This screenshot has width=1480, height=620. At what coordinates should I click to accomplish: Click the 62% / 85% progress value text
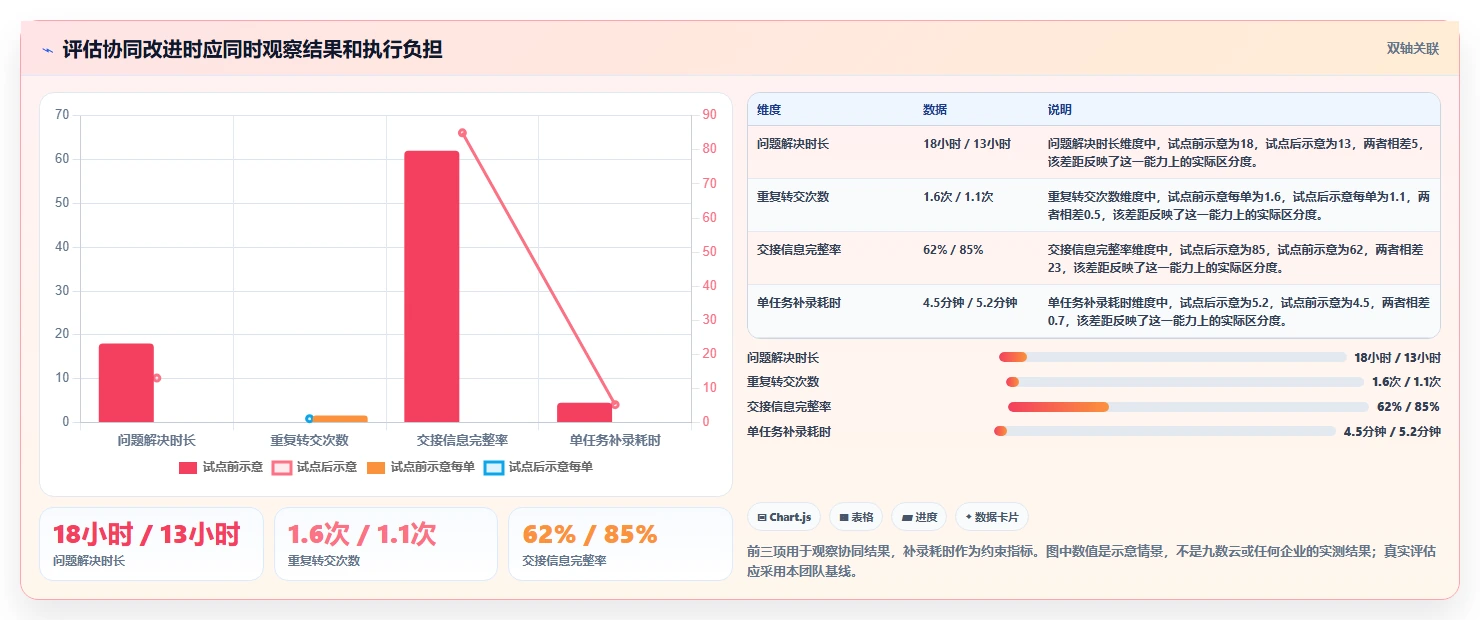click(1408, 407)
